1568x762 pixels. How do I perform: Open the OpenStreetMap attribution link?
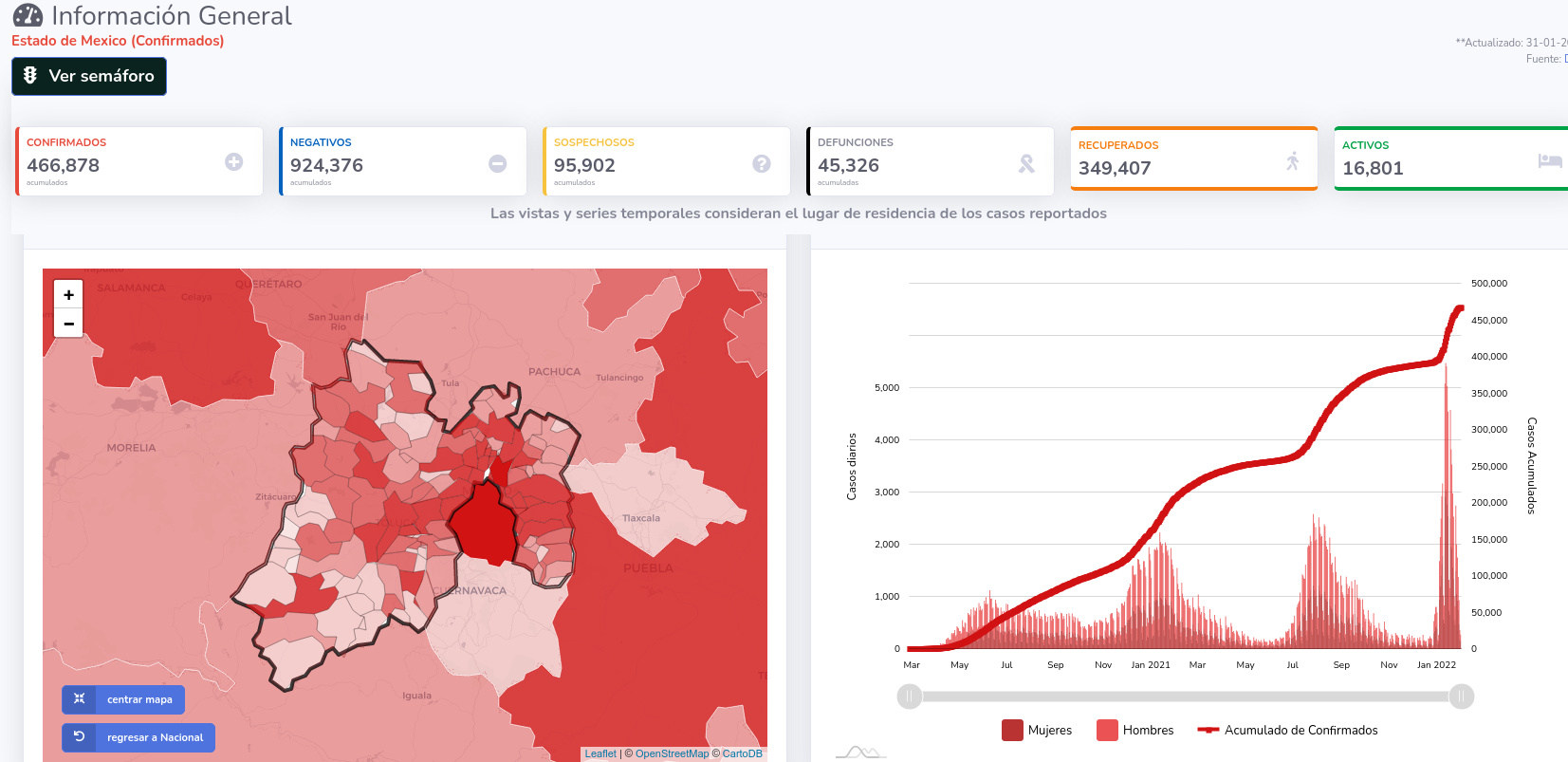click(x=672, y=753)
